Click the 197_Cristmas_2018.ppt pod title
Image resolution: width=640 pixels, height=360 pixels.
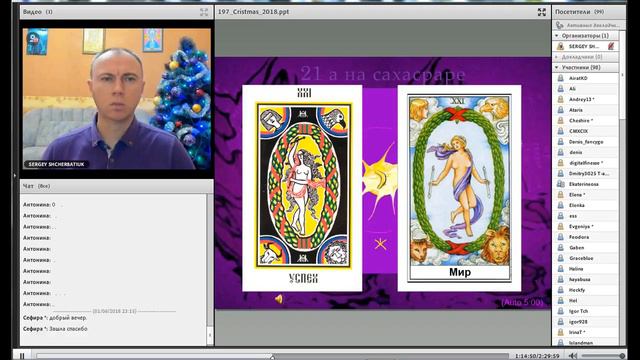(x=253, y=12)
